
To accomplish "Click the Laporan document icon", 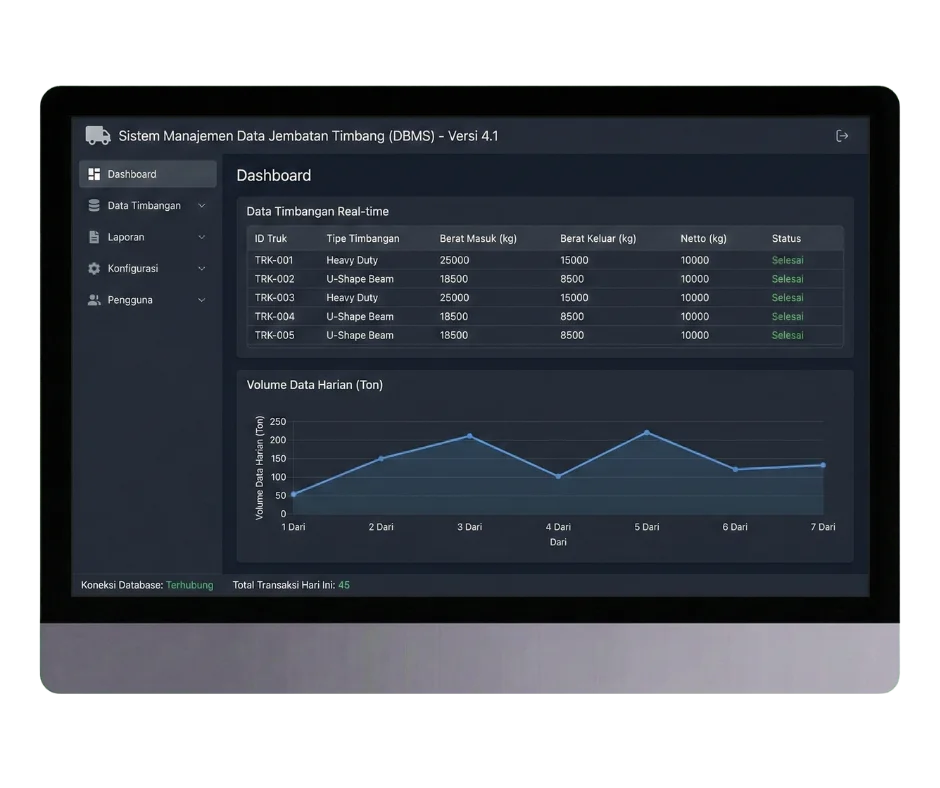I will pos(94,237).
